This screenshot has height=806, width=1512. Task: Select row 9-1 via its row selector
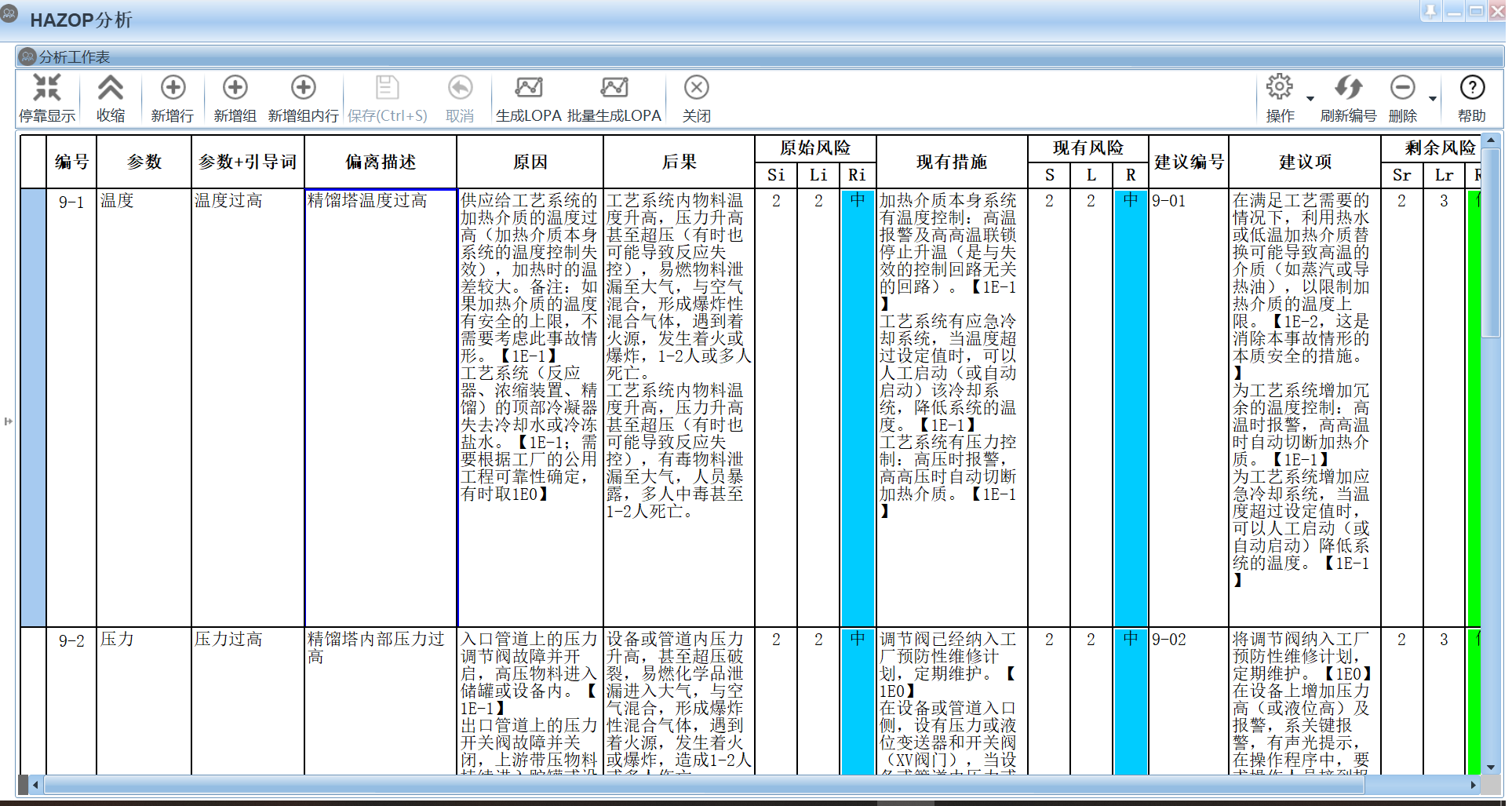33,407
